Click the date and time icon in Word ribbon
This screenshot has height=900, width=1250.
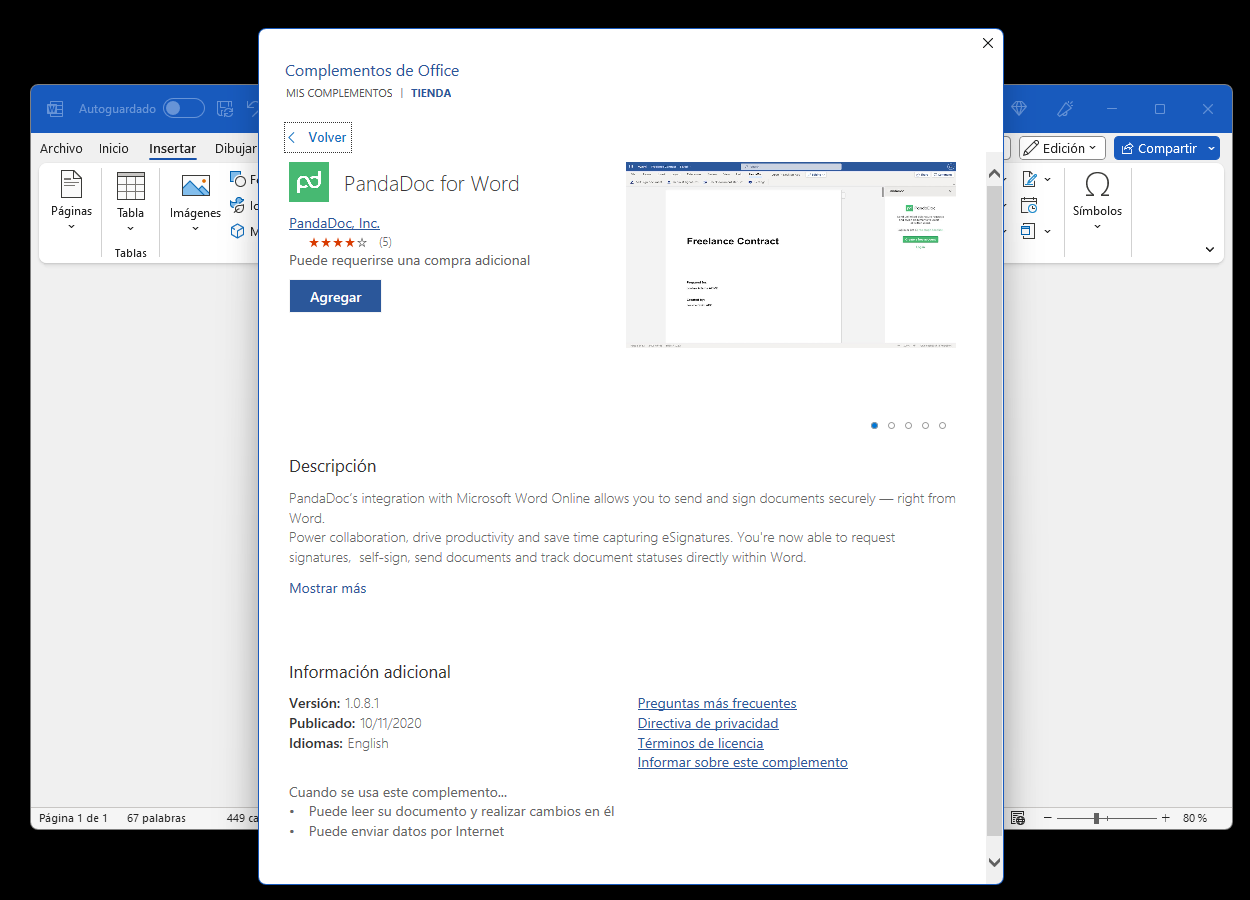click(1029, 205)
